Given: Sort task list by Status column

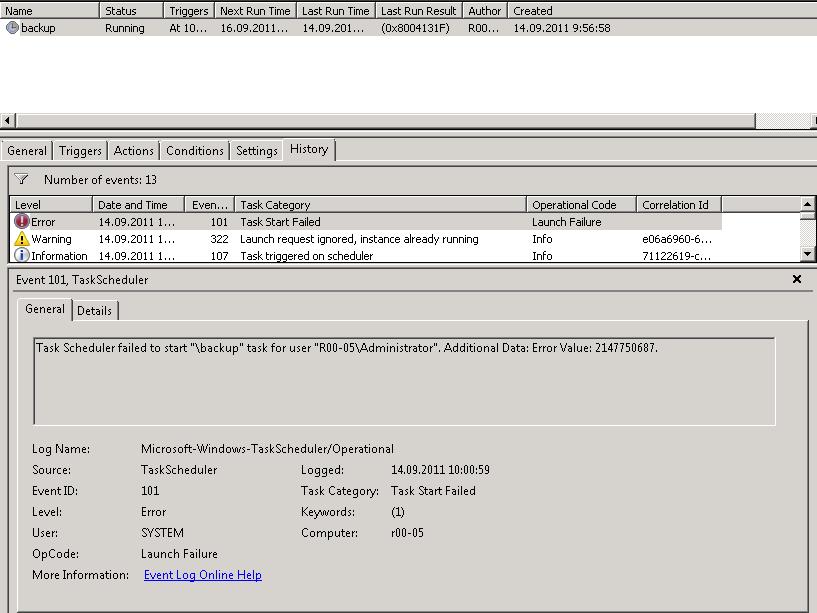Looking at the screenshot, I should point(130,11).
